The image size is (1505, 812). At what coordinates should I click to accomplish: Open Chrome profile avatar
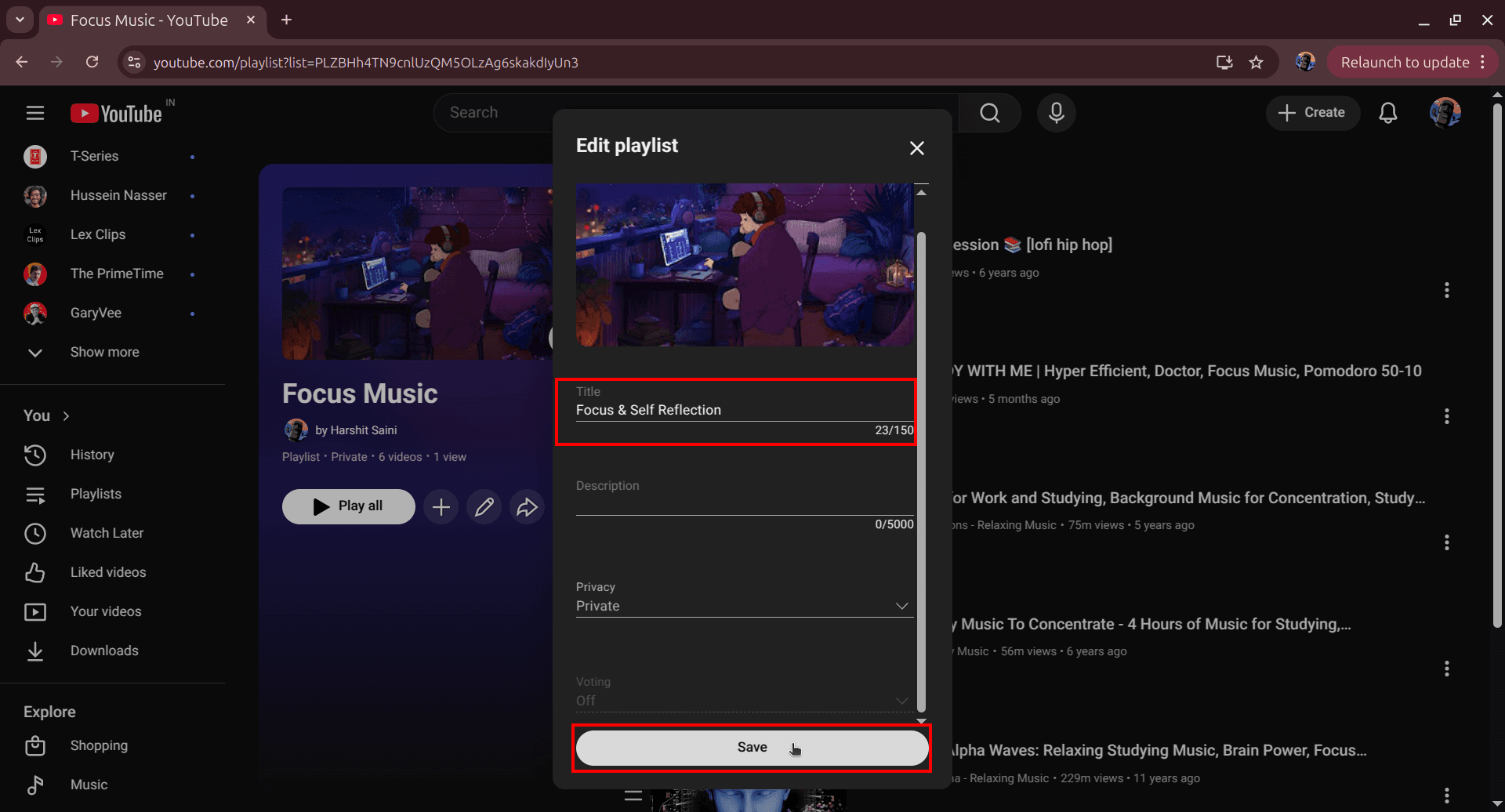(1305, 62)
